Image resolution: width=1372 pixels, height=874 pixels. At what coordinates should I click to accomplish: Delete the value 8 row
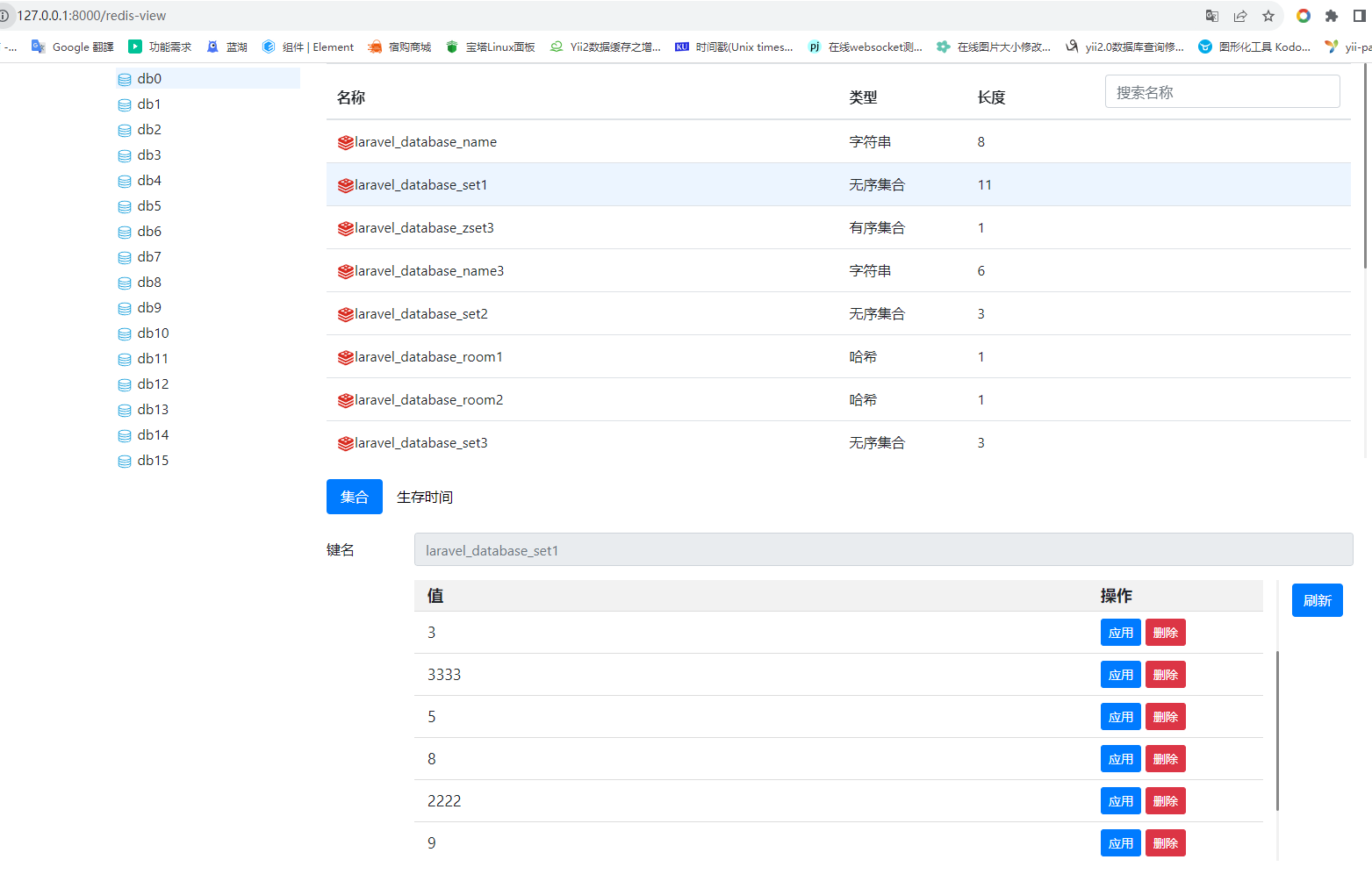tap(1166, 759)
